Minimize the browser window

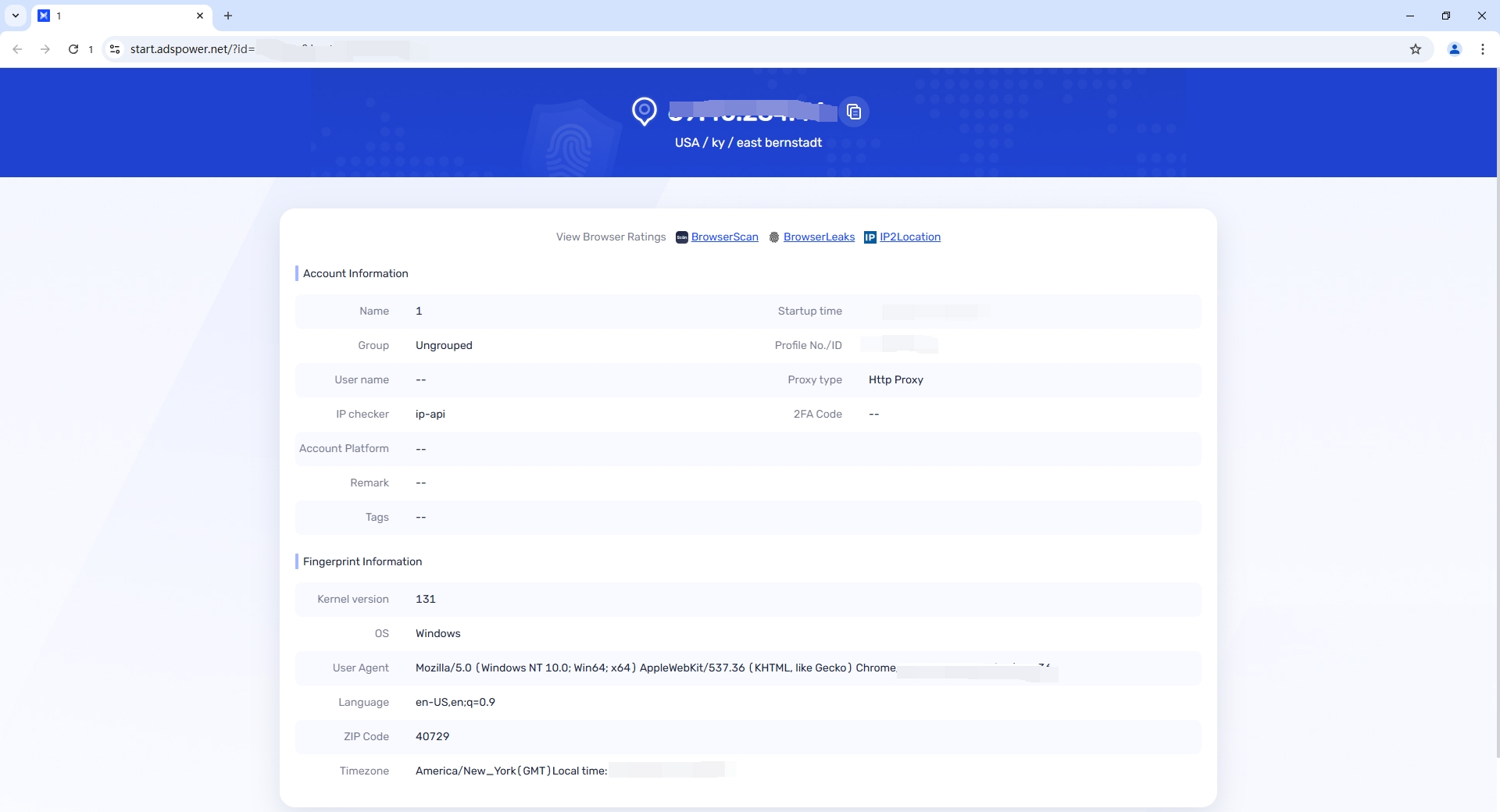[1410, 16]
